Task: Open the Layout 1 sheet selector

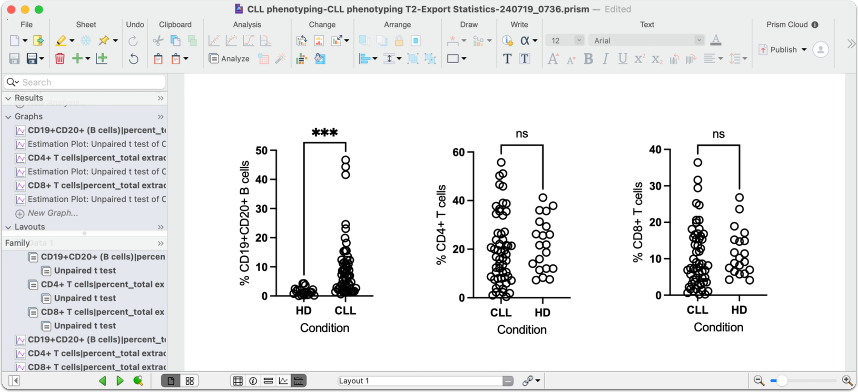Action: point(425,381)
